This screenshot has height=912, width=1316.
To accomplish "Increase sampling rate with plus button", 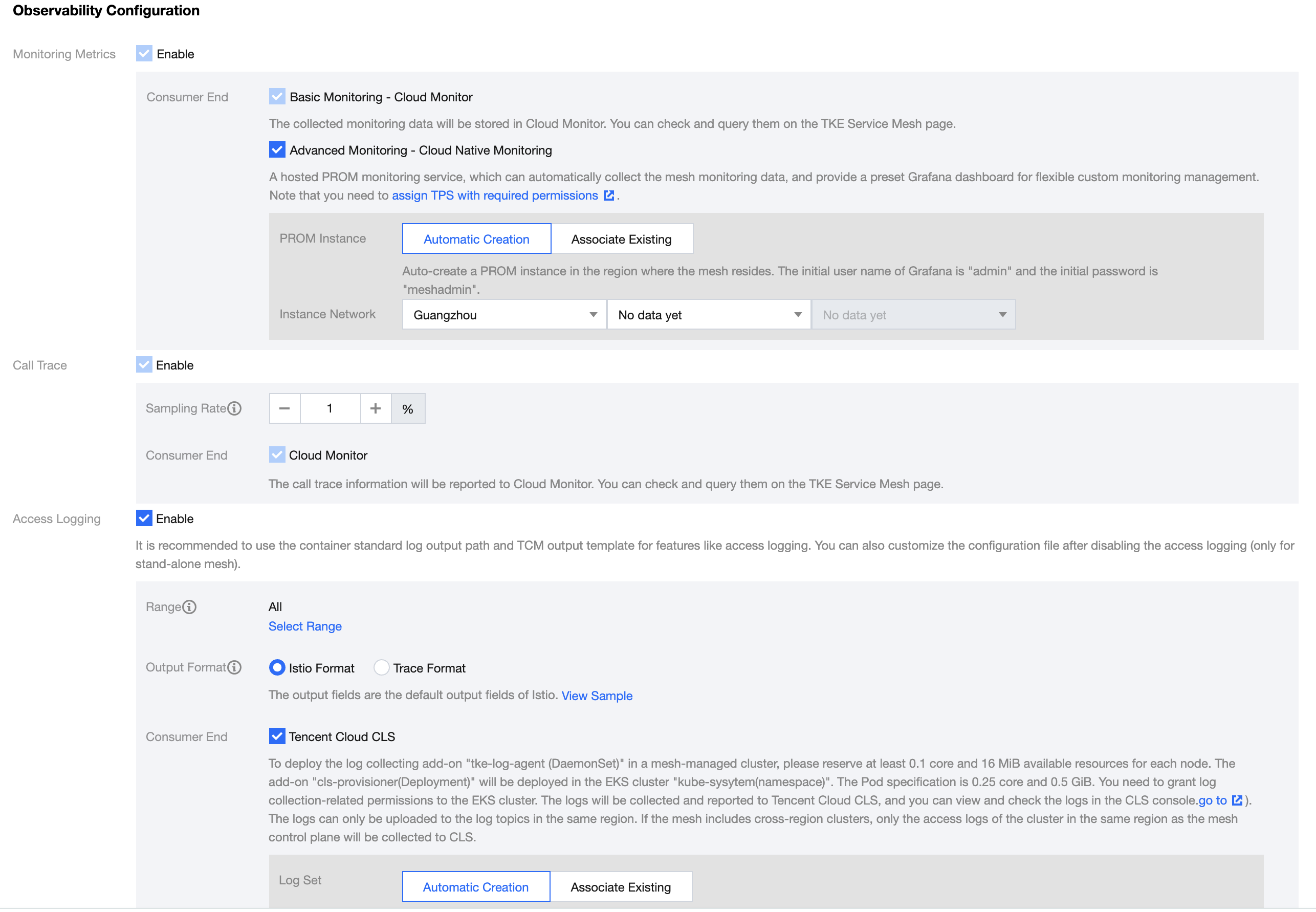I will [x=375, y=408].
